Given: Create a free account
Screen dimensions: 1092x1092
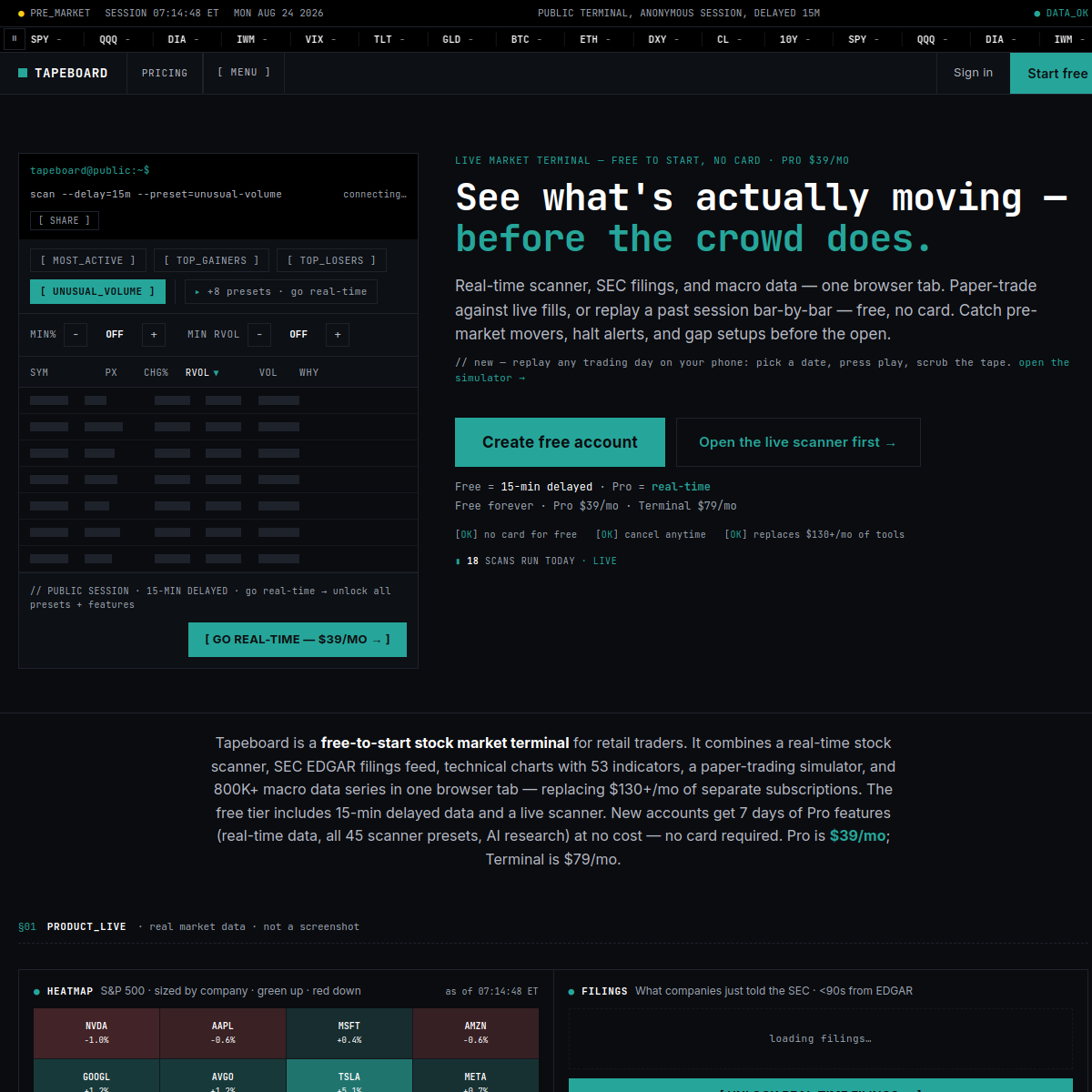Looking at the screenshot, I should pyautogui.click(x=560, y=442).
